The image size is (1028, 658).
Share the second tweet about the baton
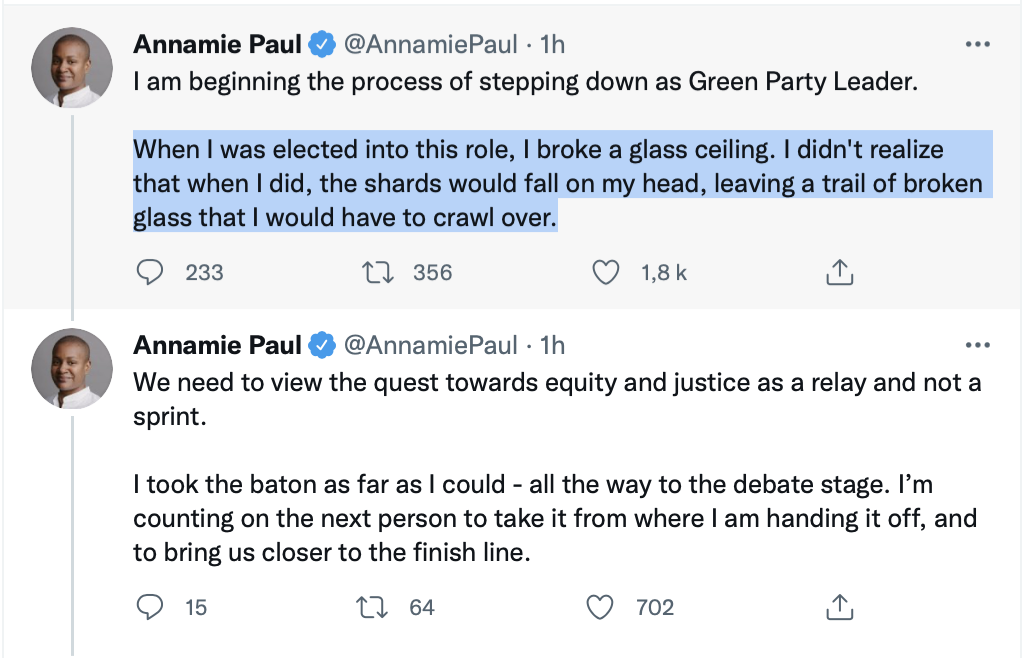(840, 606)
